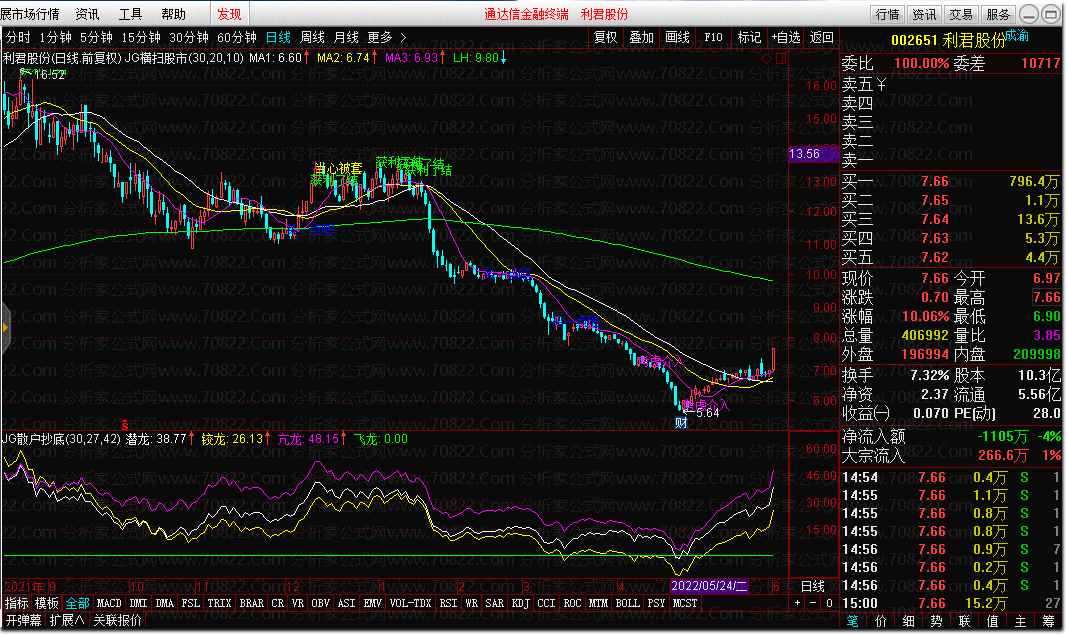Open the 工具 menu

[x=130, y=14]
